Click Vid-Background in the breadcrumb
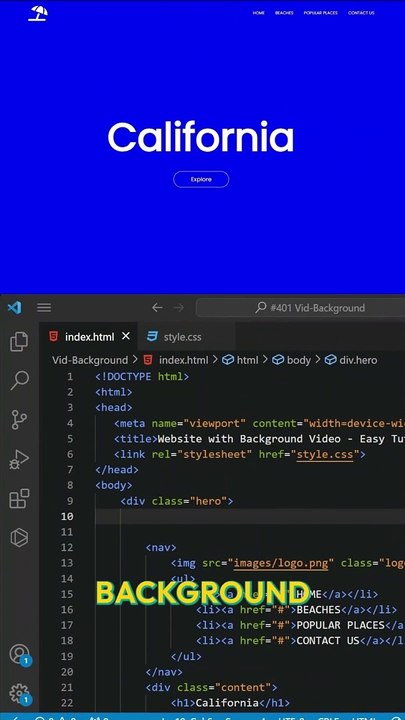The image size is (405, 720). pyautogui.click(x=90, y=360)
